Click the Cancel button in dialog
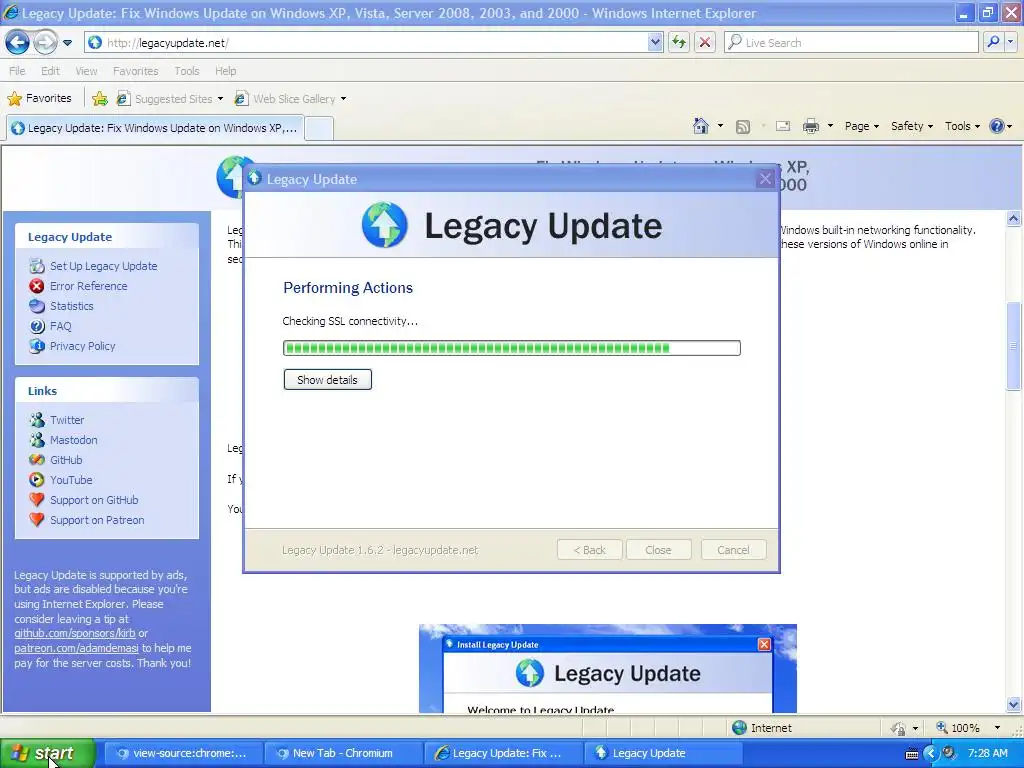The height and width of the screenshot is (768, 1024). [733, 550]
